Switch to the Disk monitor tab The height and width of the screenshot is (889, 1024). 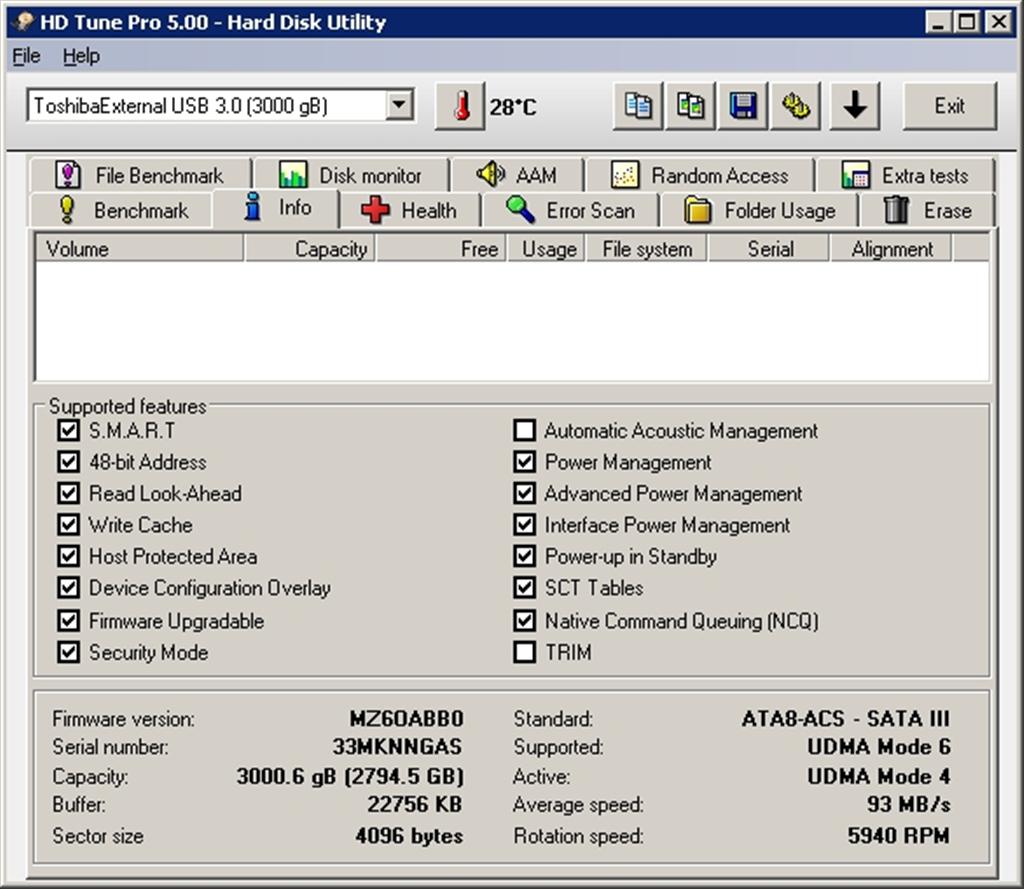[351, 175]
